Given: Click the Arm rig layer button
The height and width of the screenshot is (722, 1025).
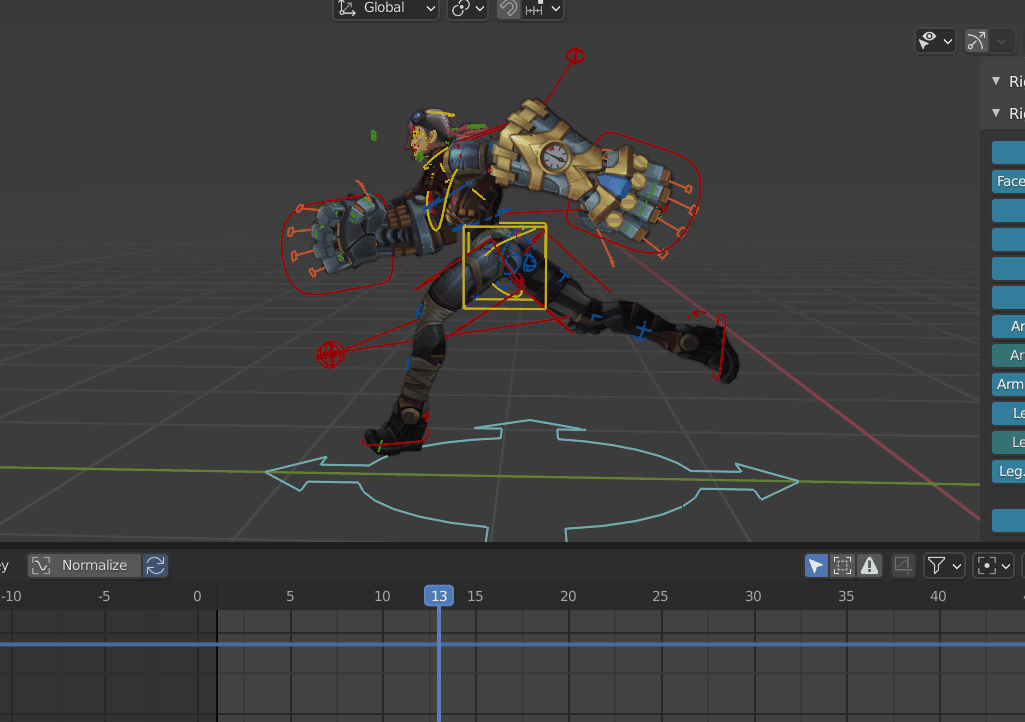Looking at the screenshot, I should click(x=1009, y=385).
